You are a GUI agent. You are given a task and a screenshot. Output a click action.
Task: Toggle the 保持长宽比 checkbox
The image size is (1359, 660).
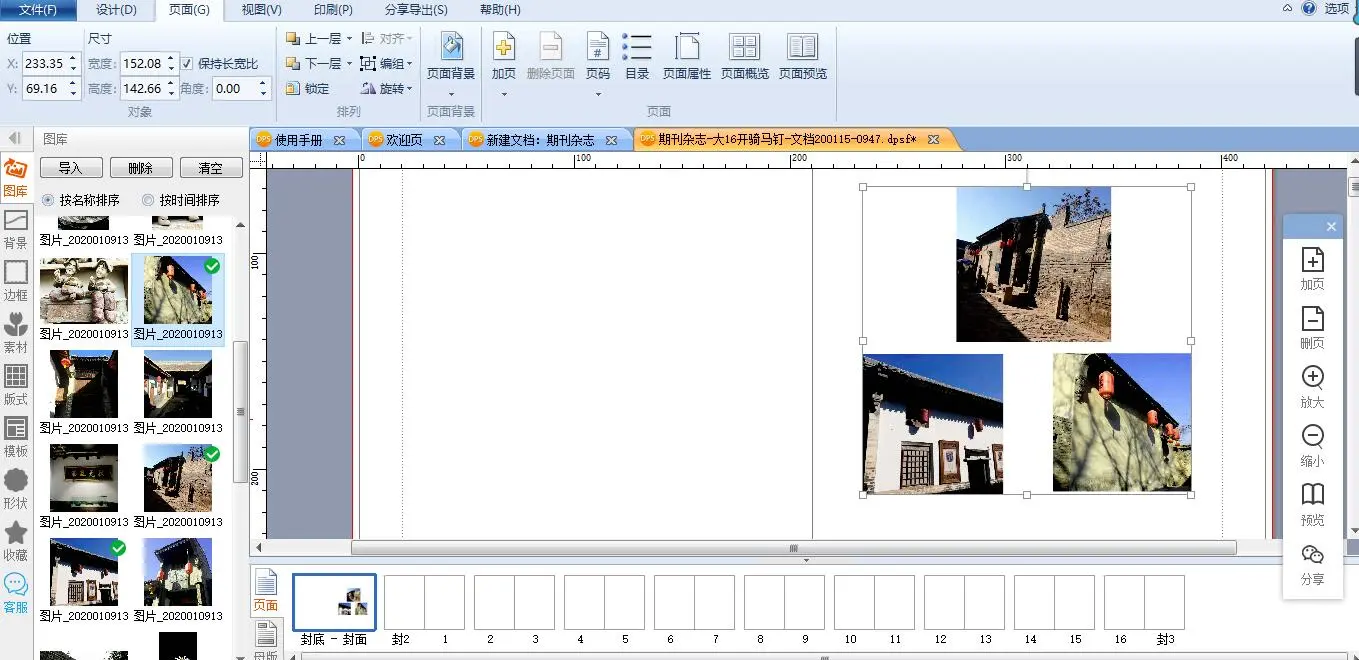coord(187,63)
